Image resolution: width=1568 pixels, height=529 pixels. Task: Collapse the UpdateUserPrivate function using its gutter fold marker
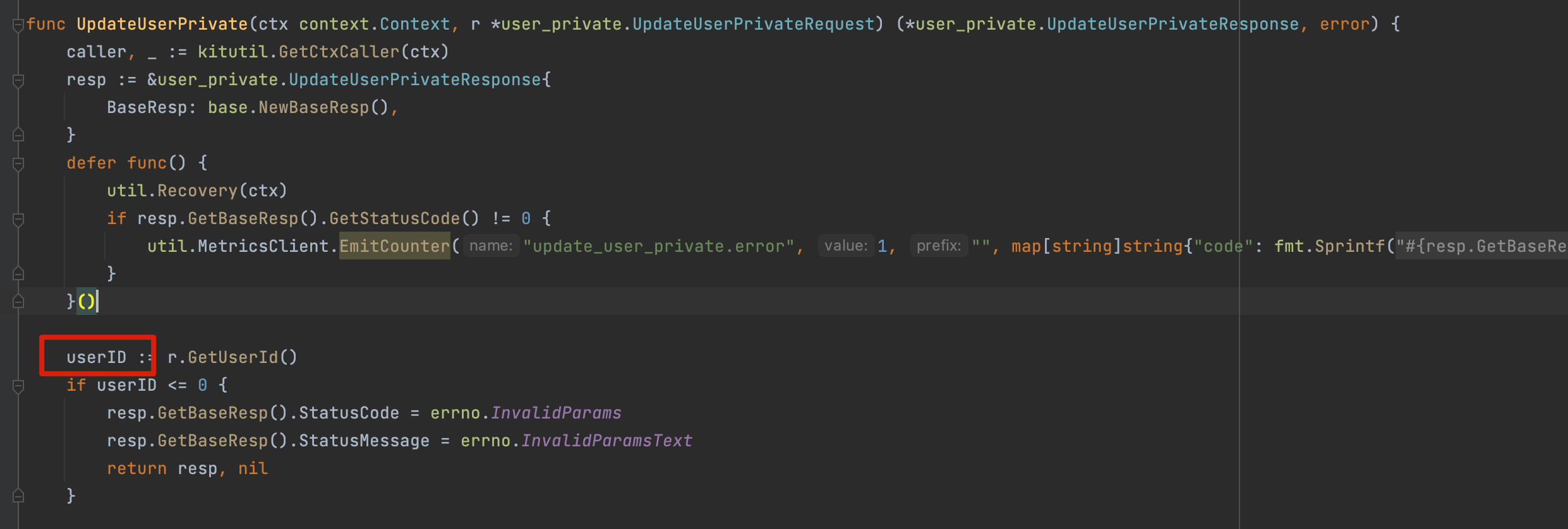coord(18,25)
